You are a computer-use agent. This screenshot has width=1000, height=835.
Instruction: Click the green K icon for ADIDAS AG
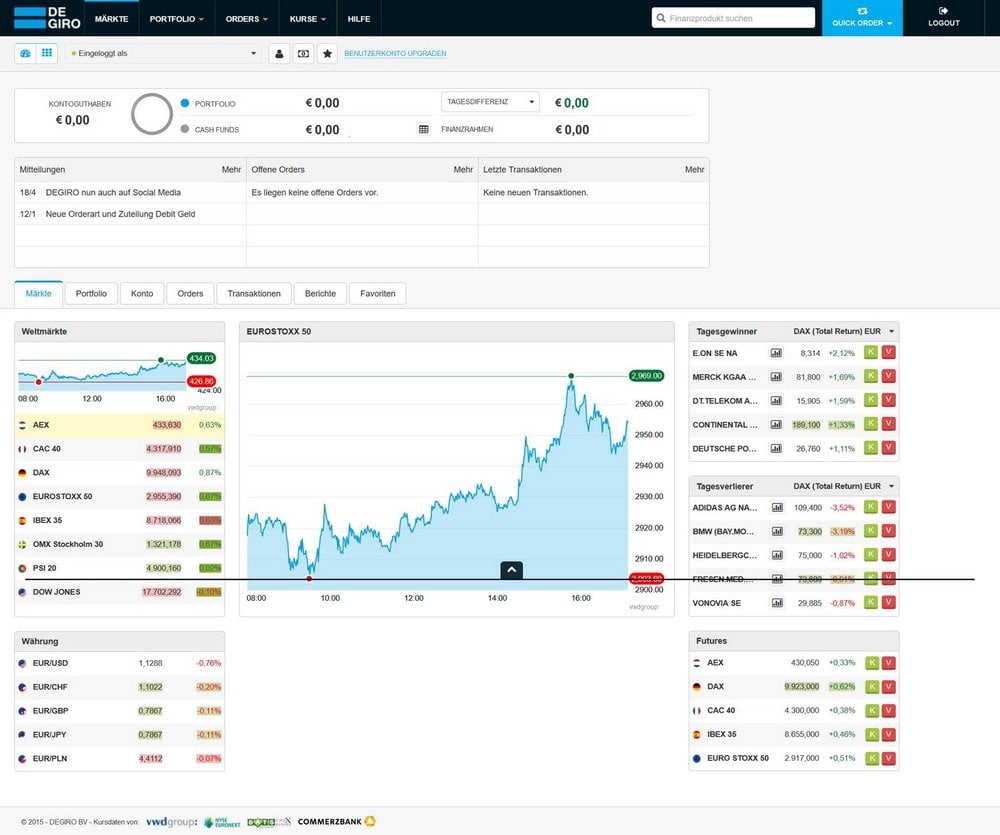871,507
